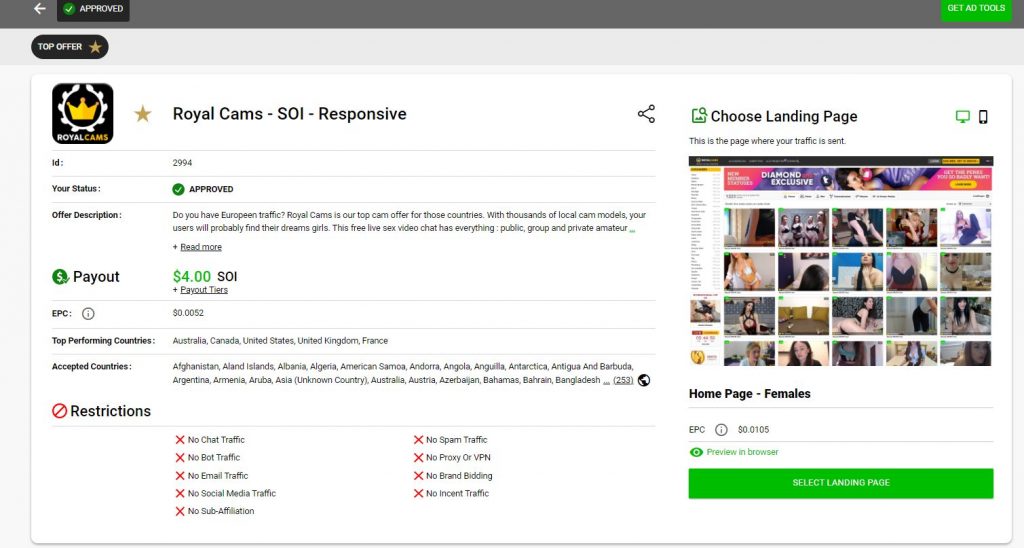
Task: Click the red X beside No Chat Traffic
Action: (x=180, y=440)
